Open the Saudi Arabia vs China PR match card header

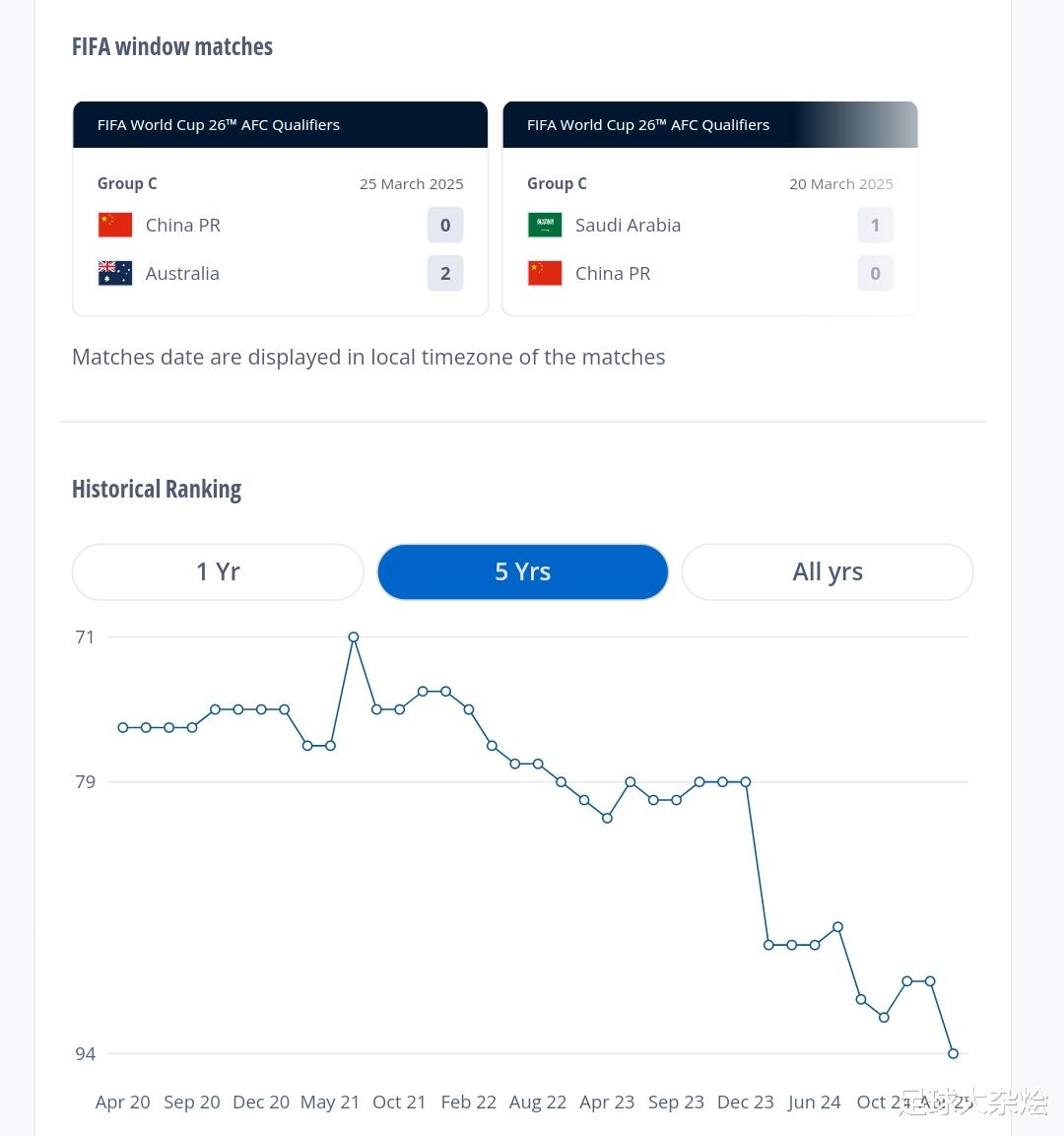(x=709, y=125)
